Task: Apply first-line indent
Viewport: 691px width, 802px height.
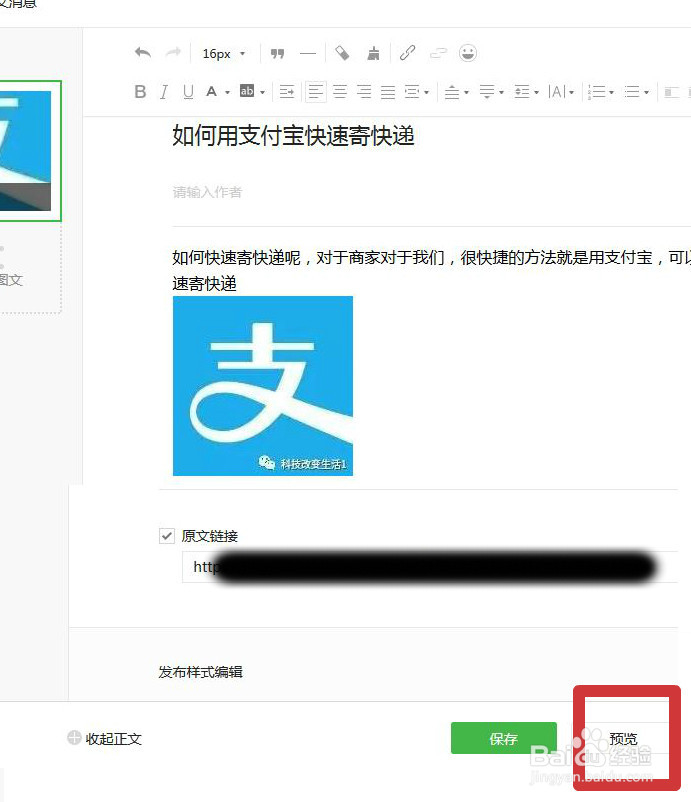Action: (287, 92)
